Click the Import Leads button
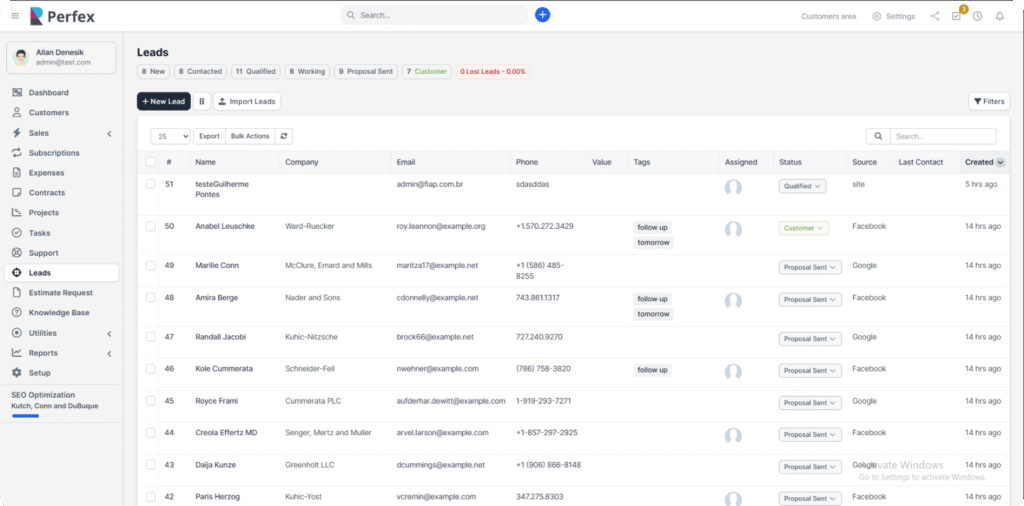Viewport: 1024px width, 506px height. (248, 101)
